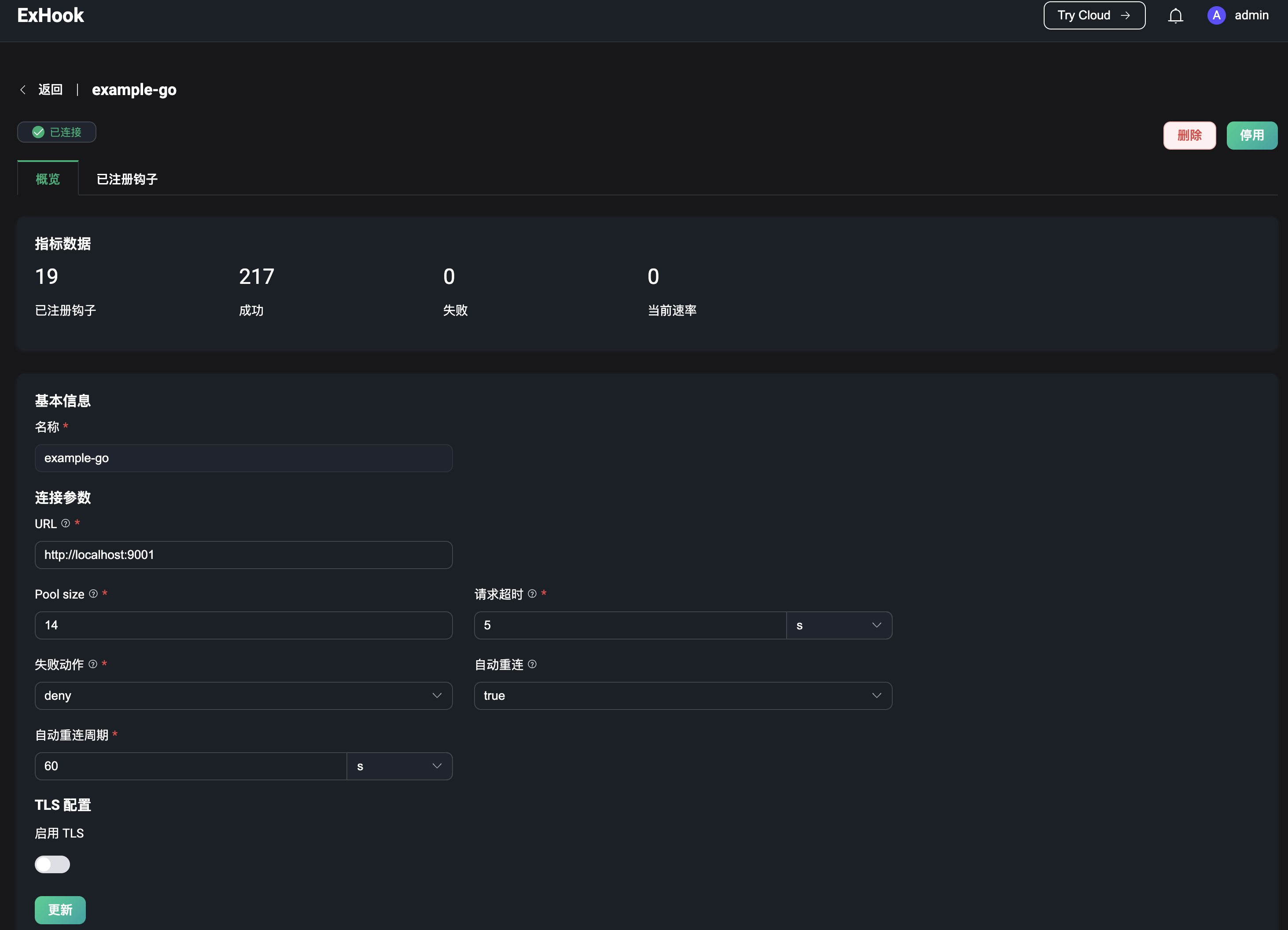Switch to the 已注册钩子 tab

[x=127, y=180]
